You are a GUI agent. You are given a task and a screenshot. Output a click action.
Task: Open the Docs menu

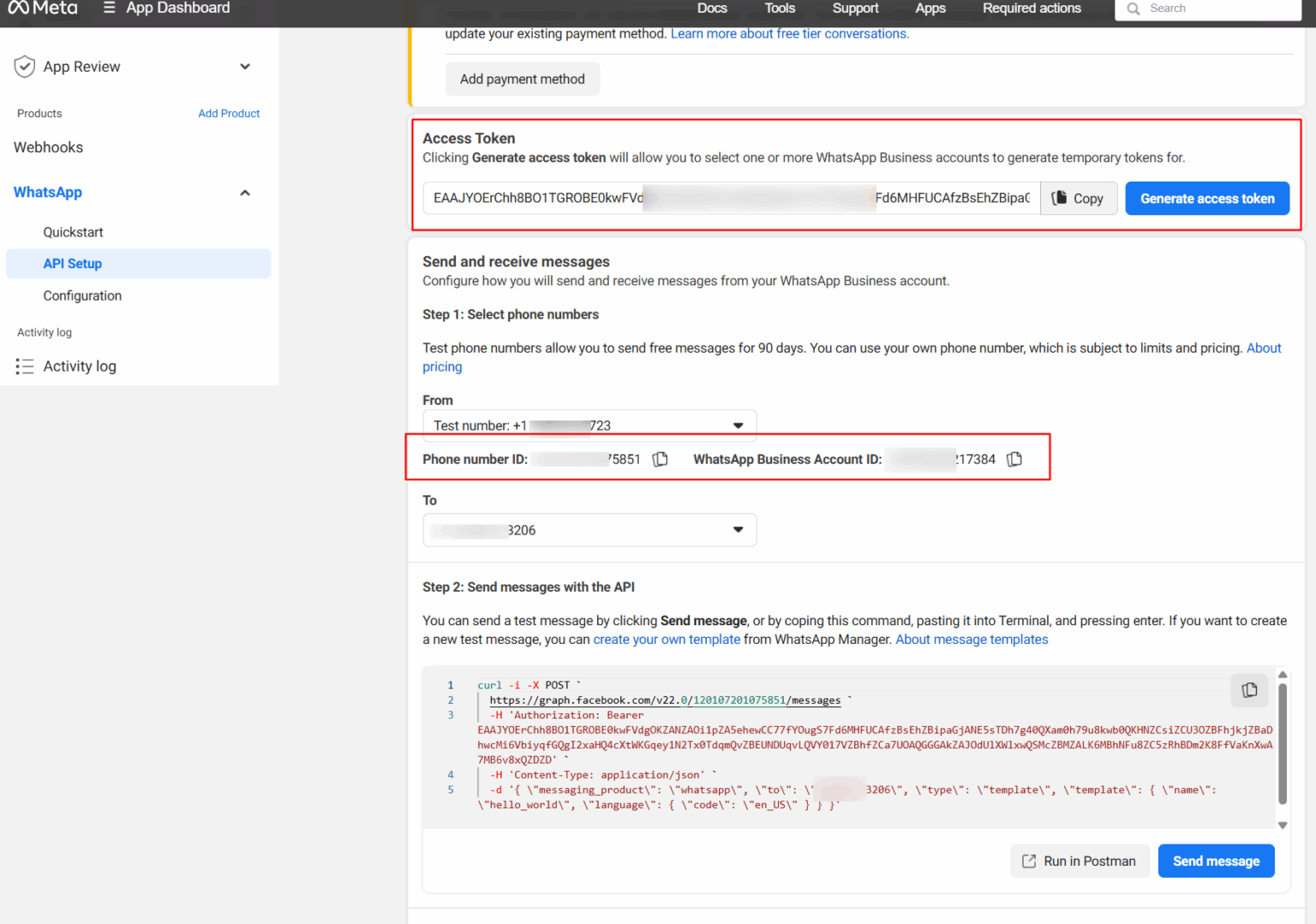point(712,9)
